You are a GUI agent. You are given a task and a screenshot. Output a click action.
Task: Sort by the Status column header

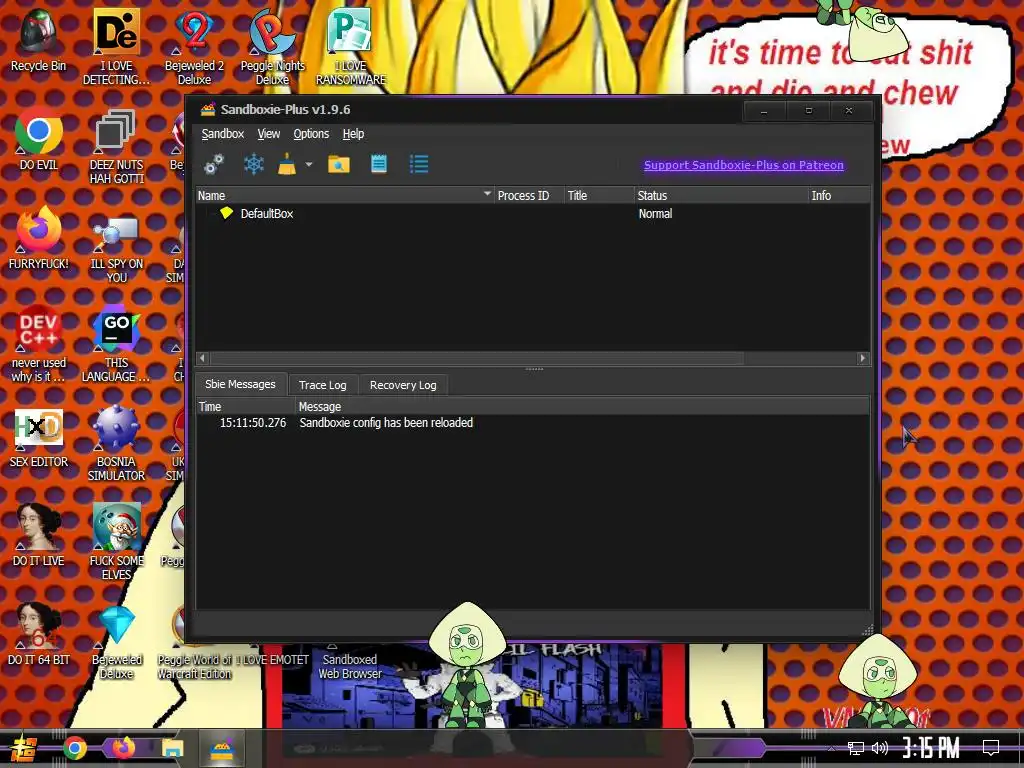[x=721, y=195]
